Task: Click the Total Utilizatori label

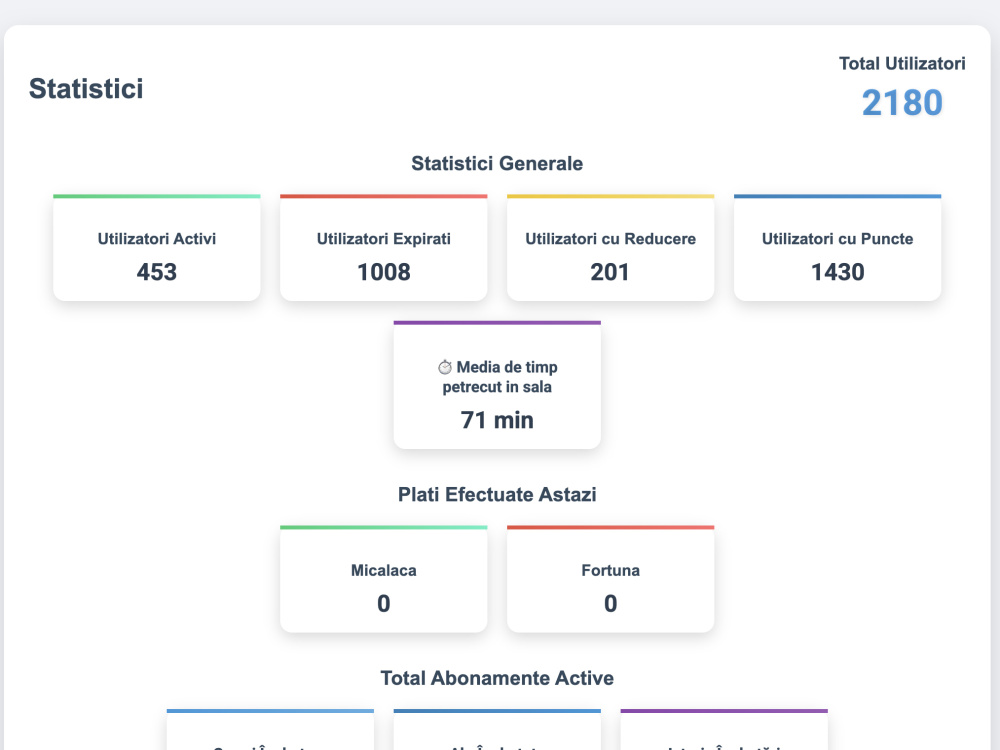Action: [x=902, y=64]
